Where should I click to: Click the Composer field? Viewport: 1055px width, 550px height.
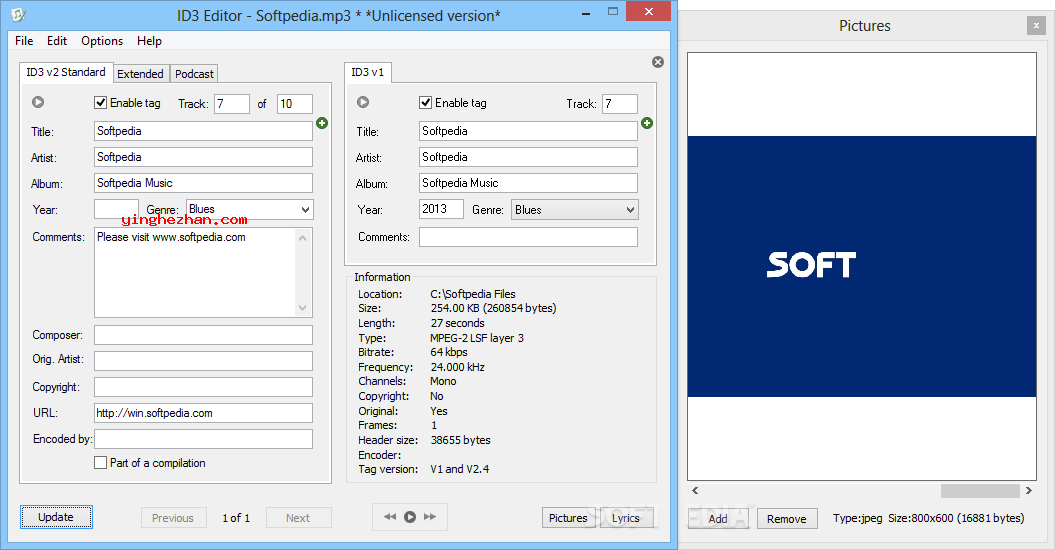[203, 335]
